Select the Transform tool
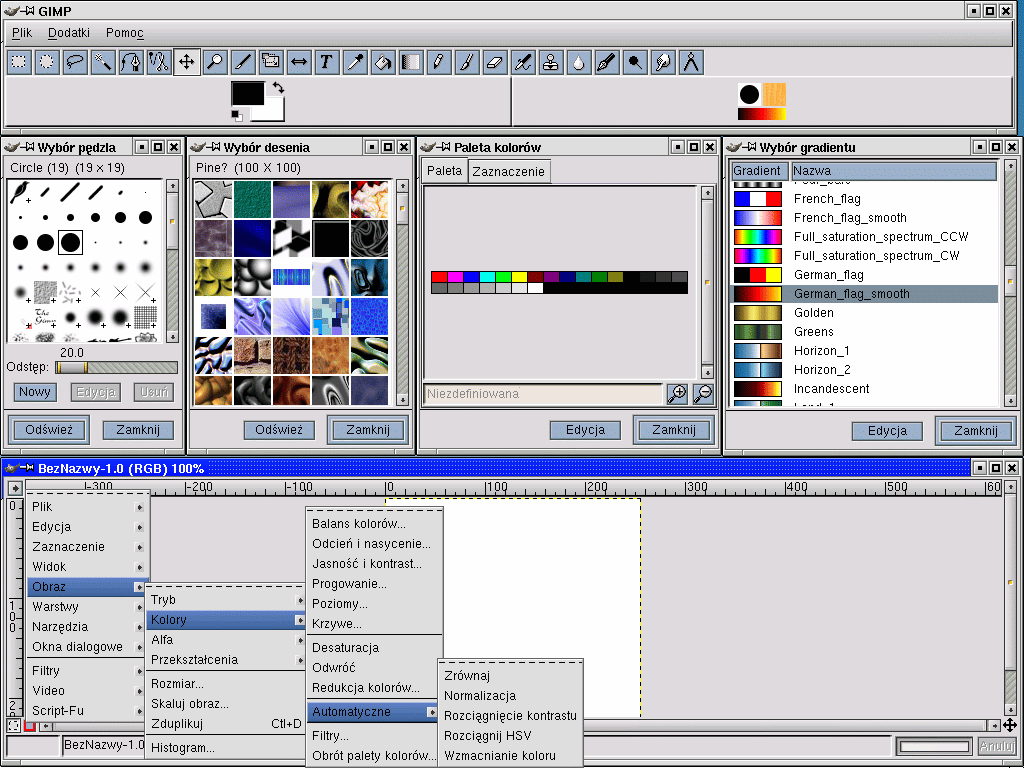This screenshot has width=1024, height=768. pyautogui.click(x=270, y=63)
